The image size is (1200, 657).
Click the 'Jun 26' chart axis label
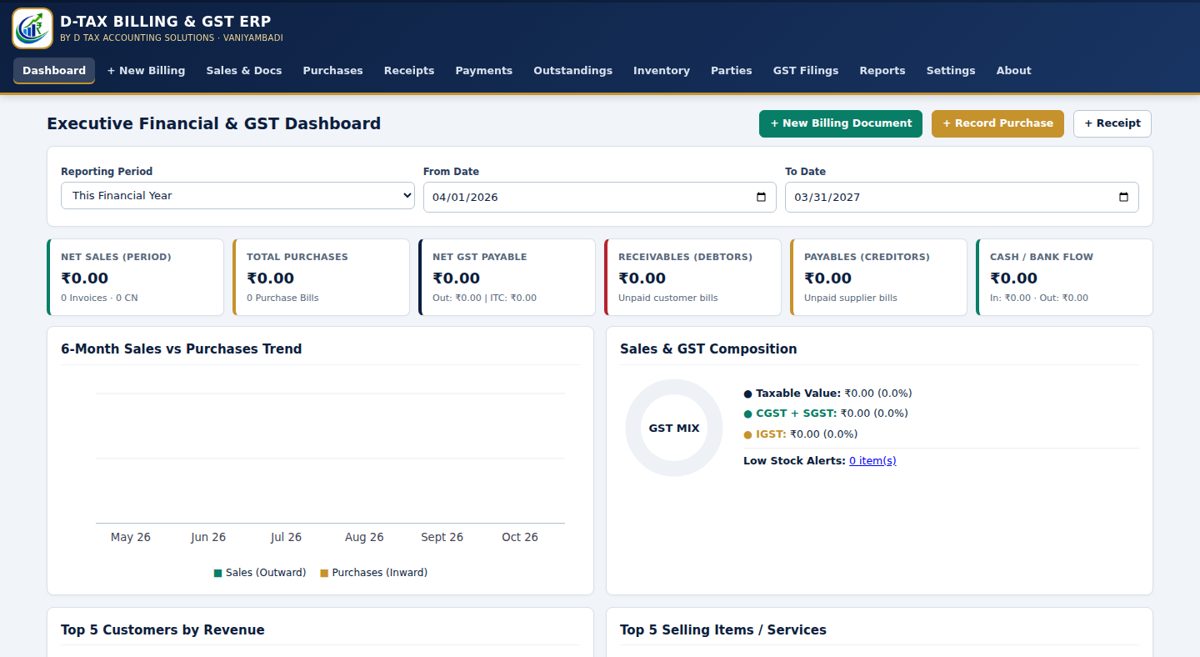click(208, 537)
